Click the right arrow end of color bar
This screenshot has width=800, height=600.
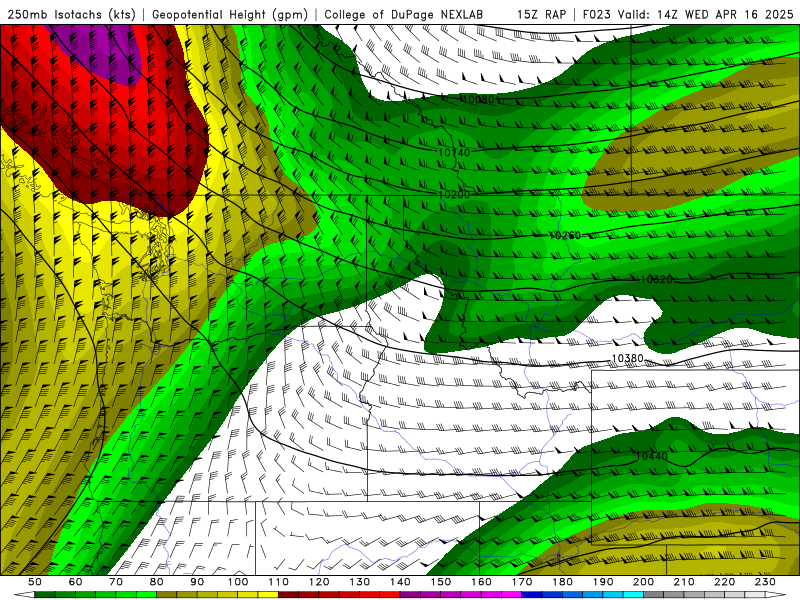click(776, 594)
